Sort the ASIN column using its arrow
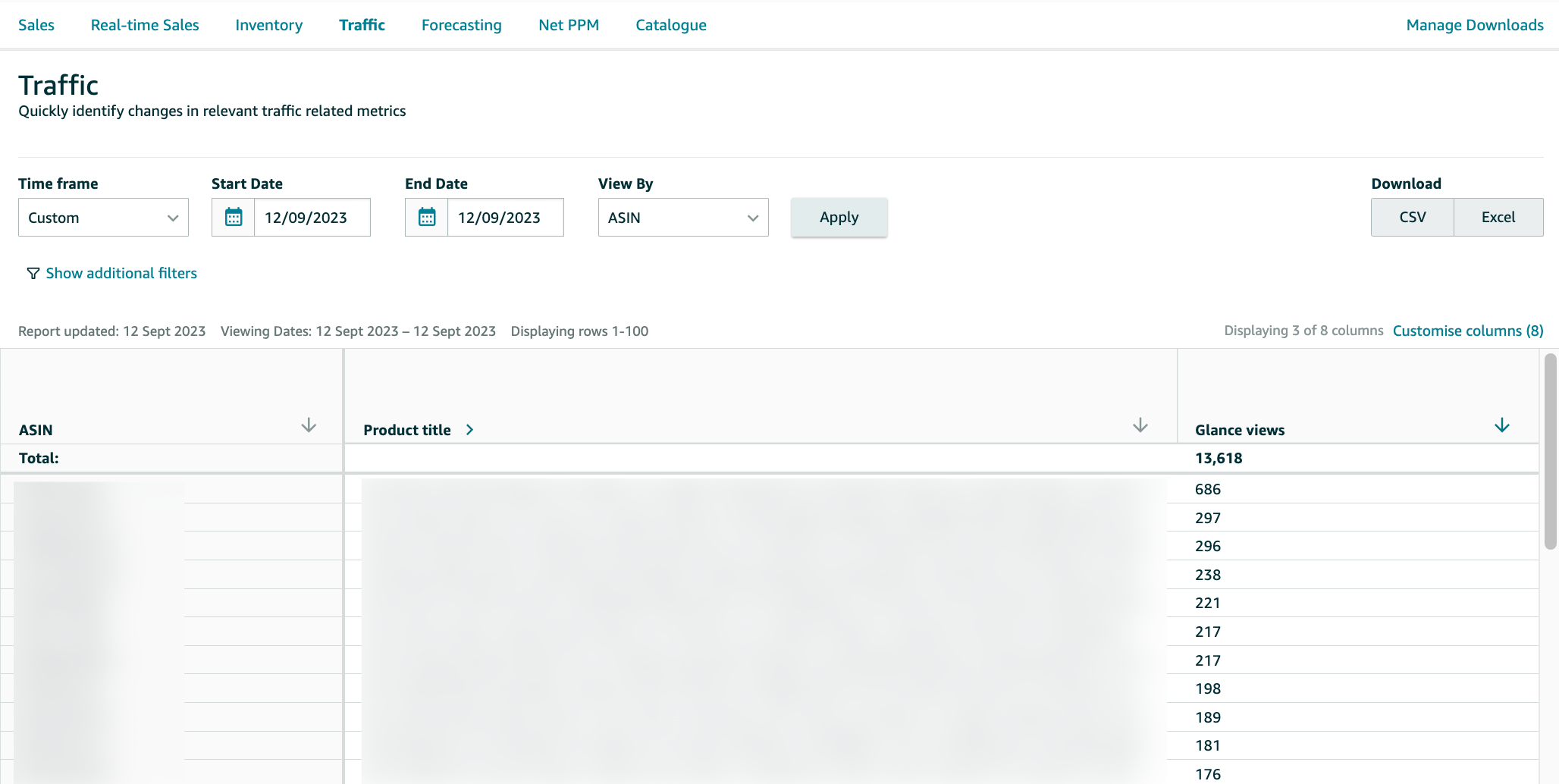 309,425
